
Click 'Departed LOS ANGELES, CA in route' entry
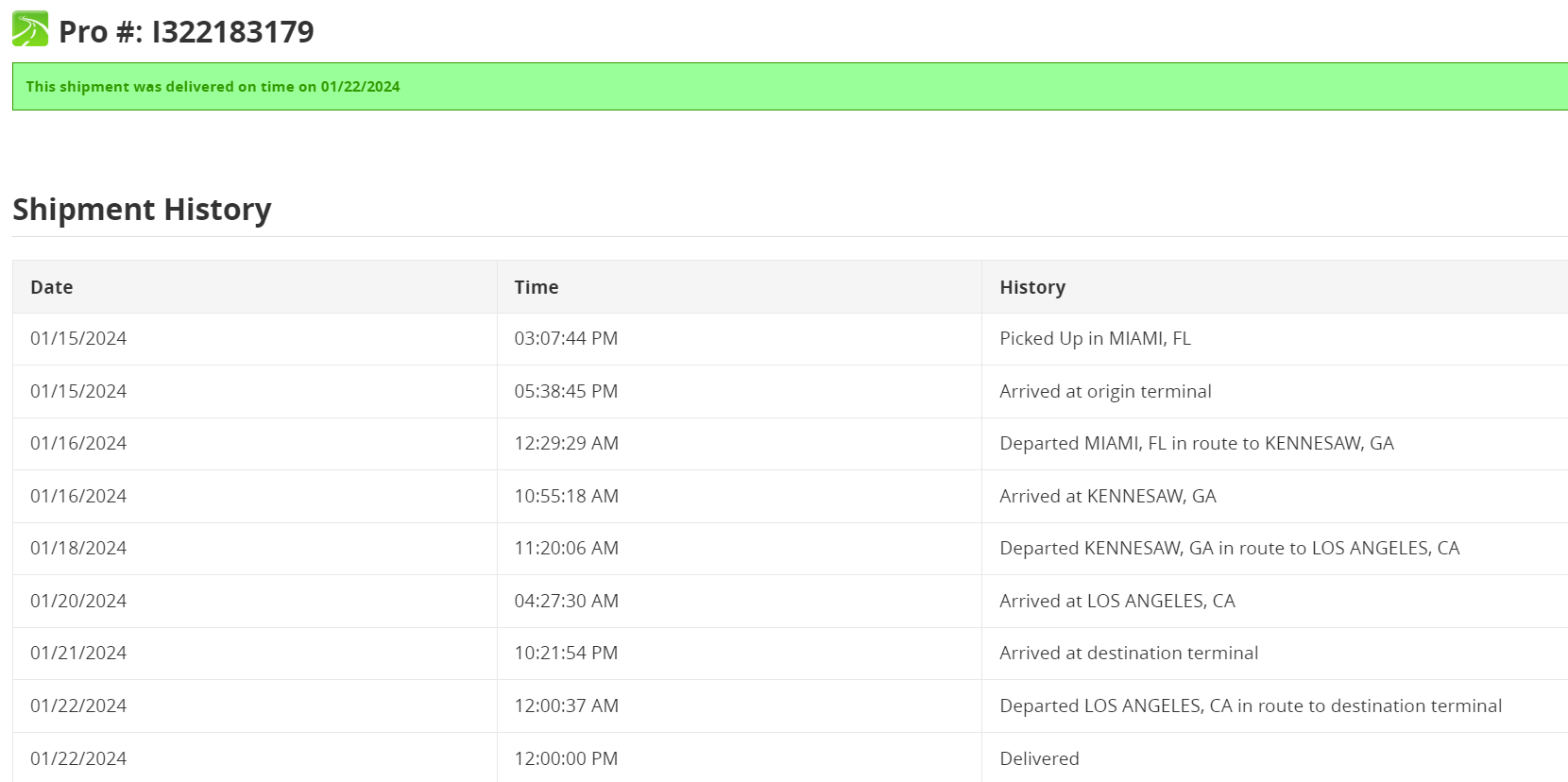tap(1251, 705)
